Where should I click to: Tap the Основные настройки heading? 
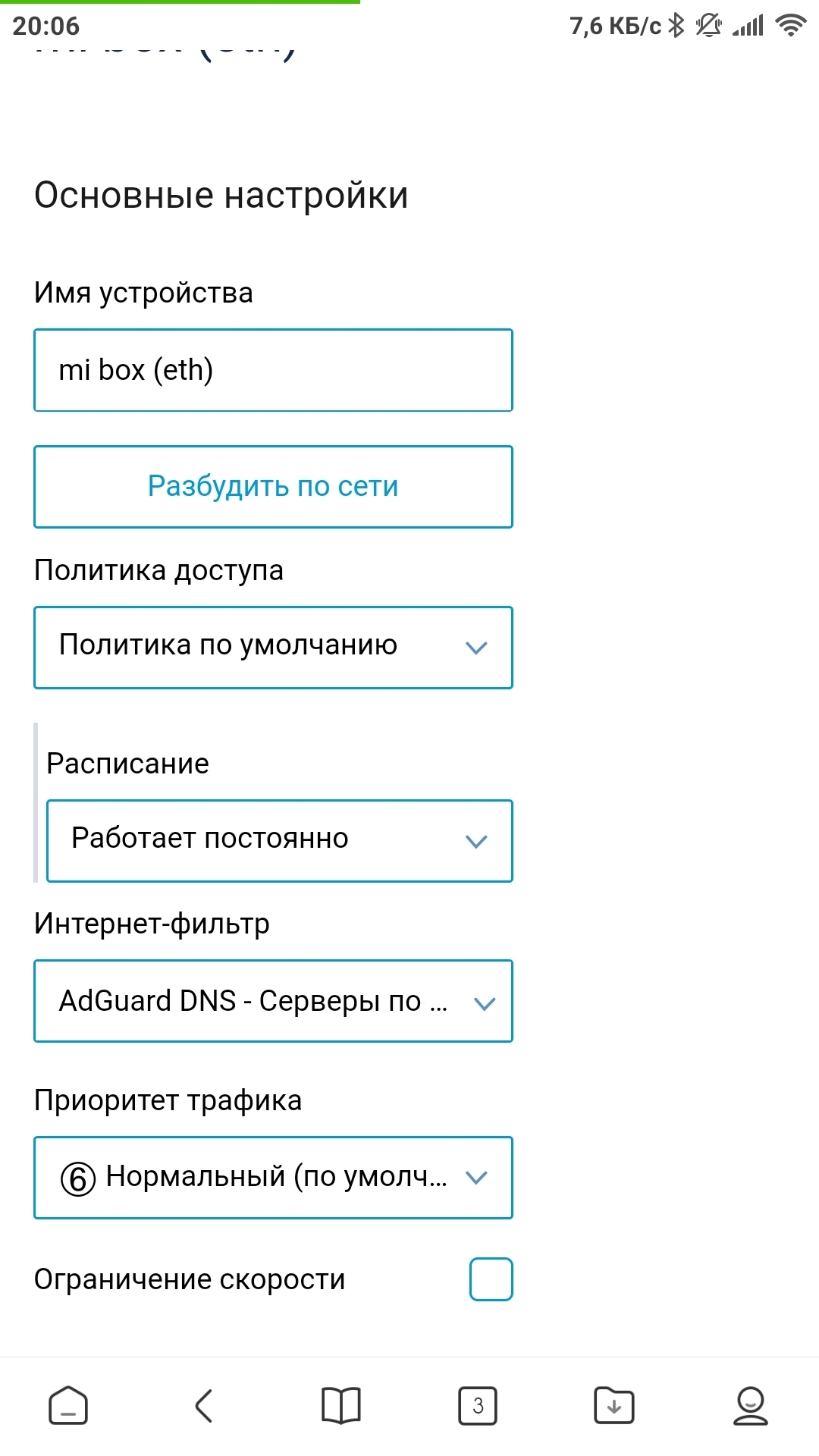221,196
